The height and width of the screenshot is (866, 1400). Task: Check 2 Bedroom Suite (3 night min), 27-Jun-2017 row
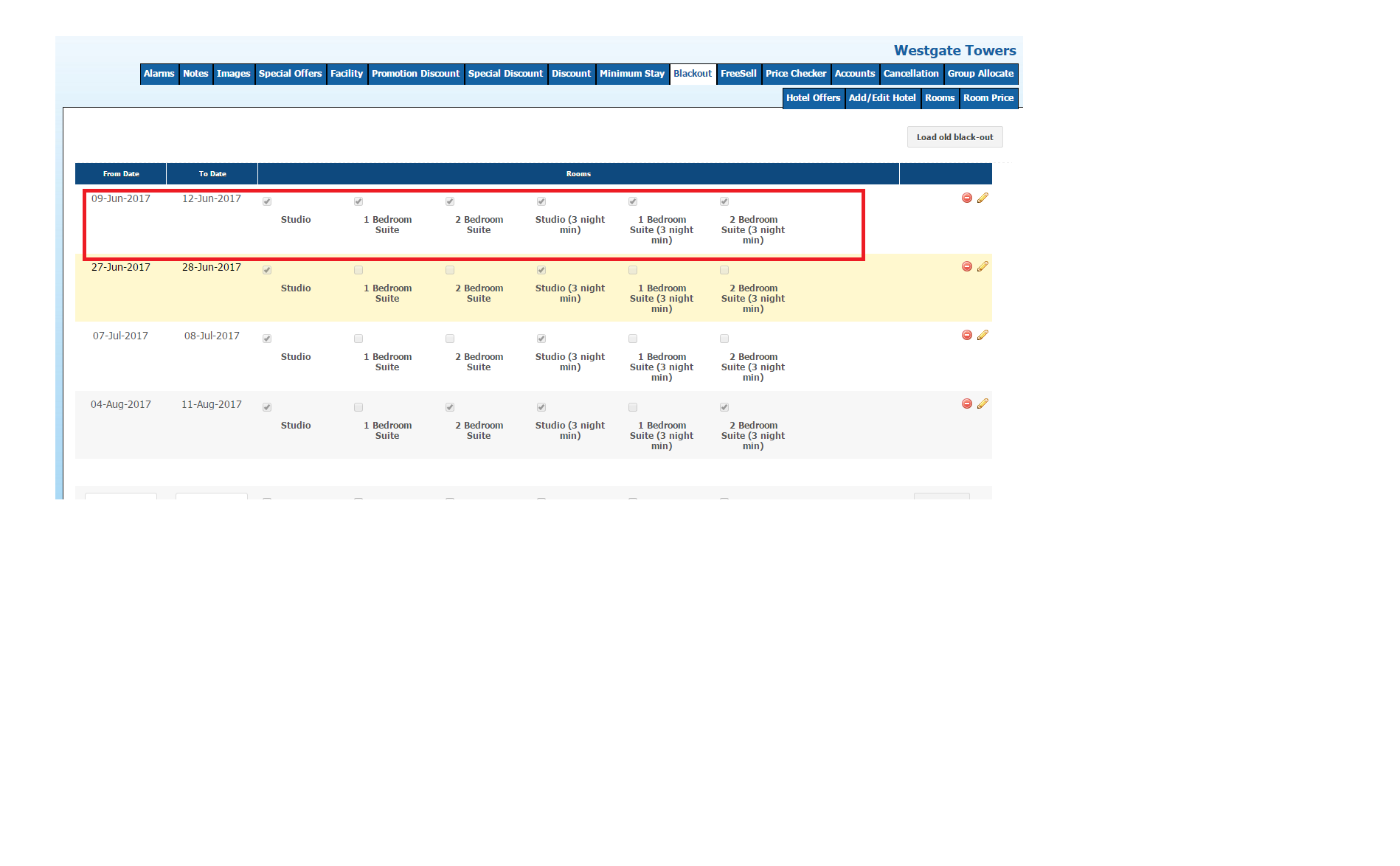point(724,270)
